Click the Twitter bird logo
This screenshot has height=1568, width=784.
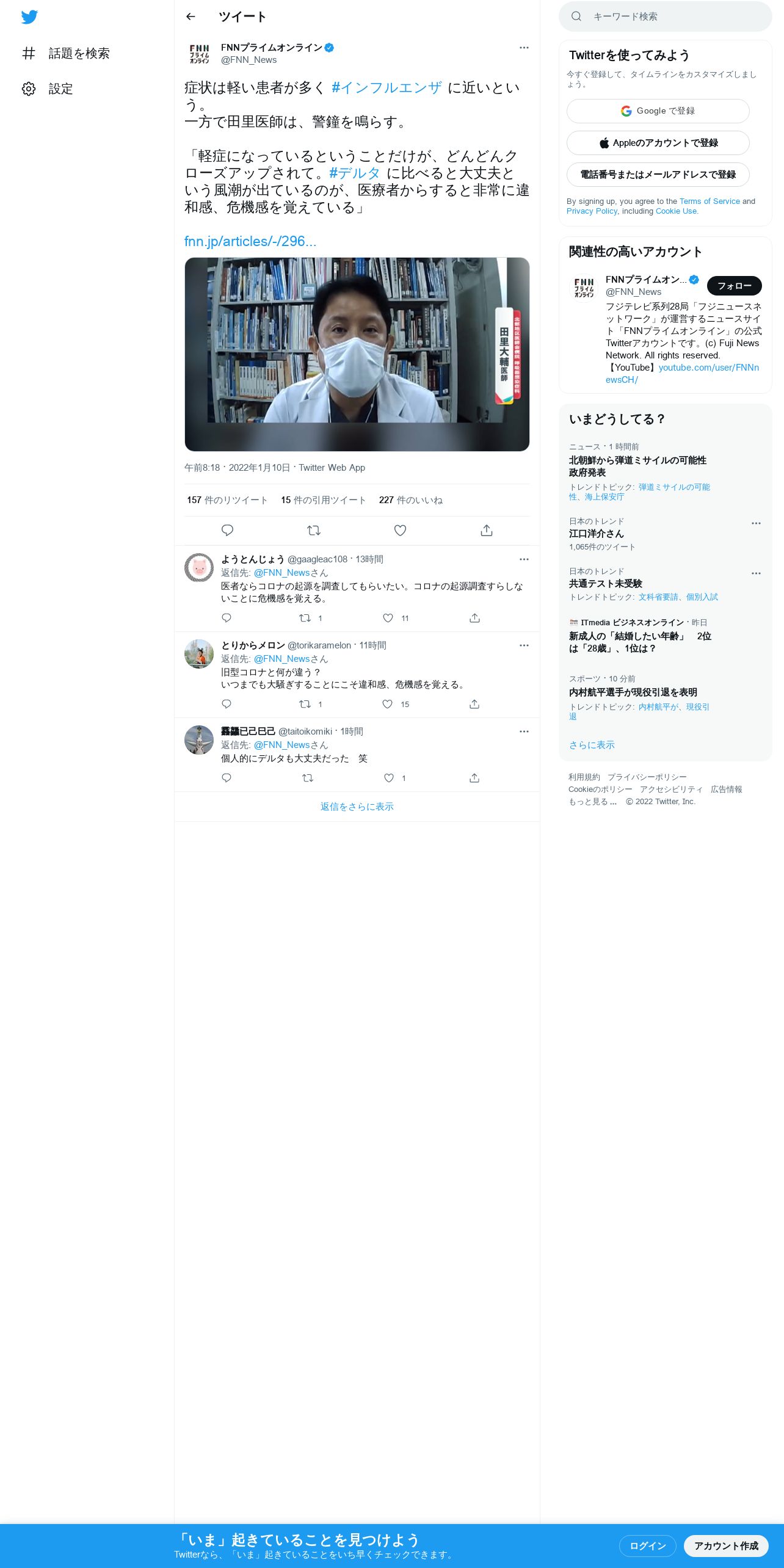click(29, 17)
